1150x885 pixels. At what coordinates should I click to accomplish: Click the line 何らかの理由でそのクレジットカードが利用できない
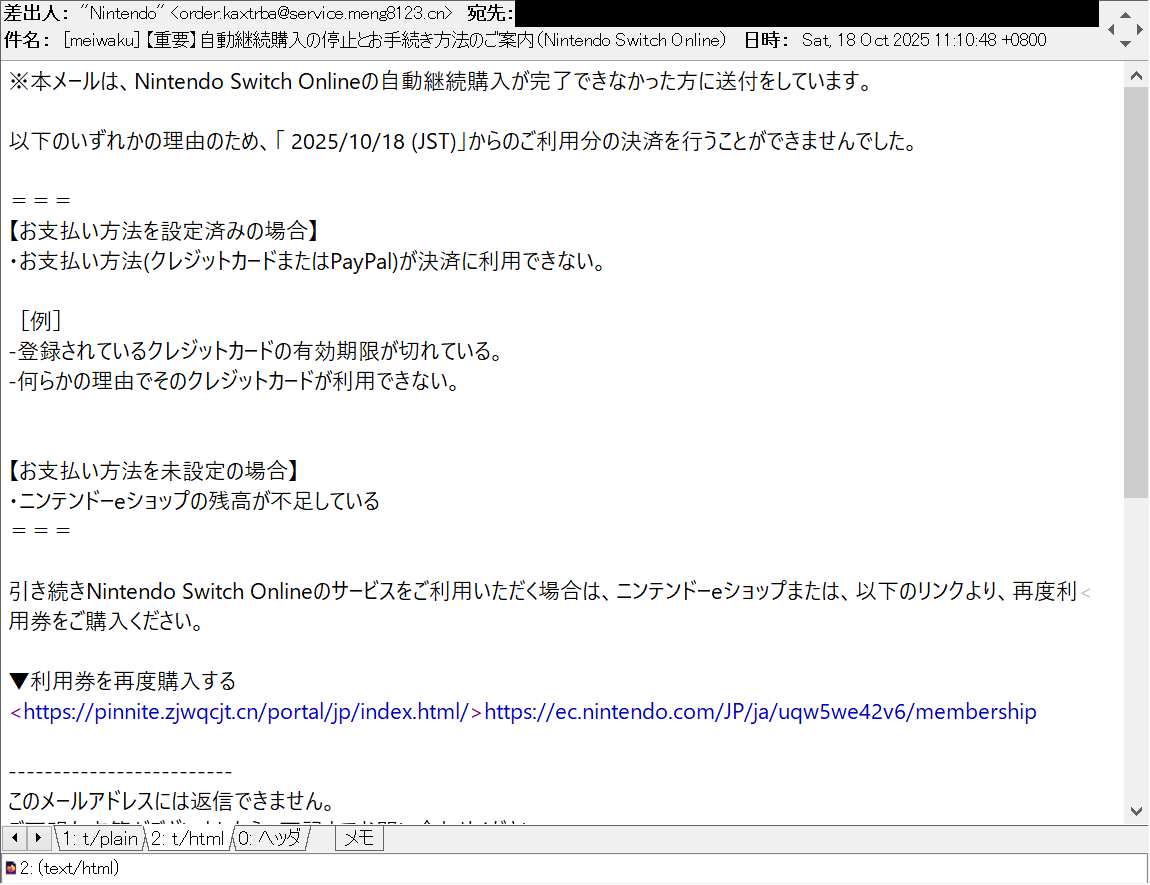[x=234, y=381]
